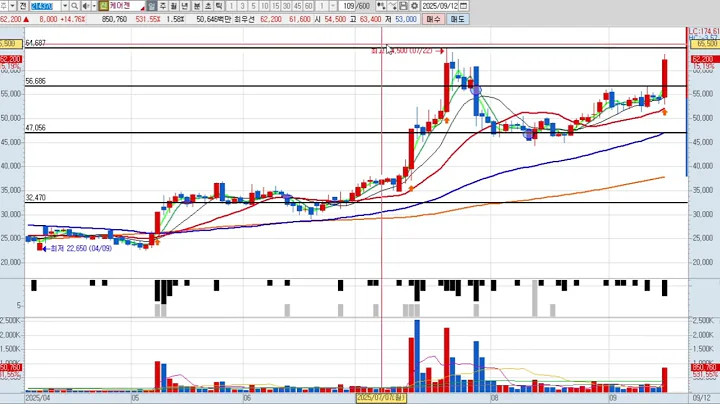This screenshot has height=404, width=720.
Task: Click the line-drawing tool icon in toolbar
Action: click(x=392, y=6)
